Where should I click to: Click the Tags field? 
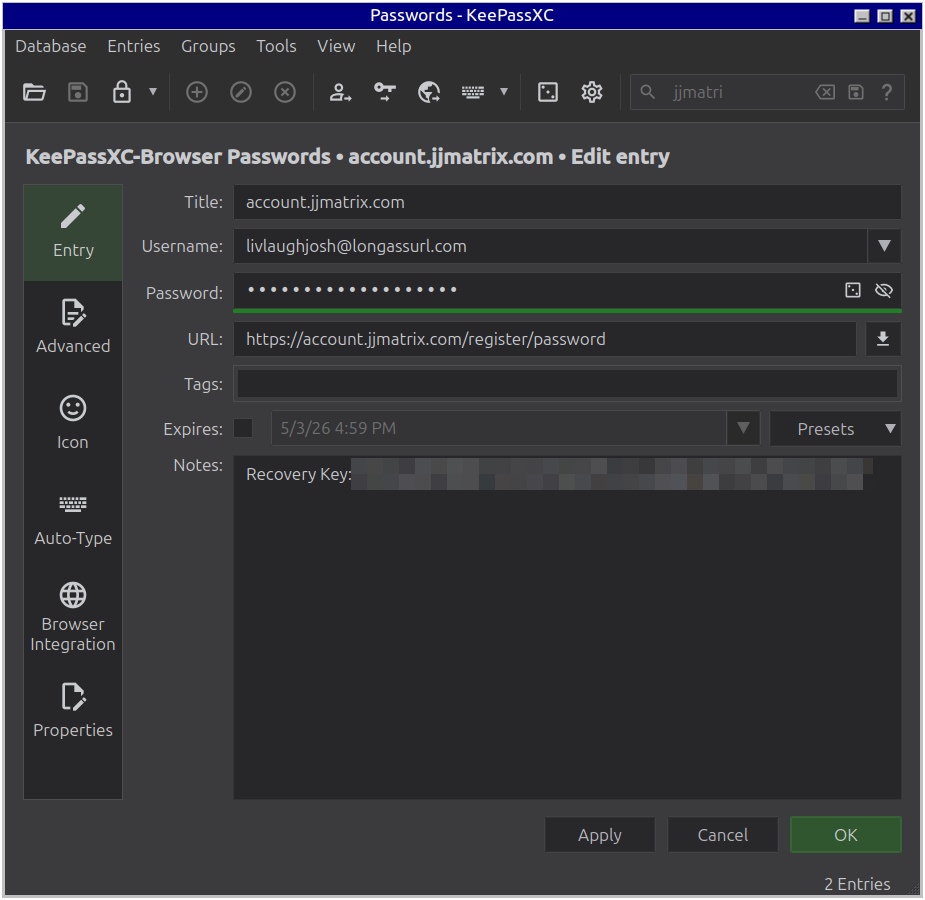pos(567,384)
